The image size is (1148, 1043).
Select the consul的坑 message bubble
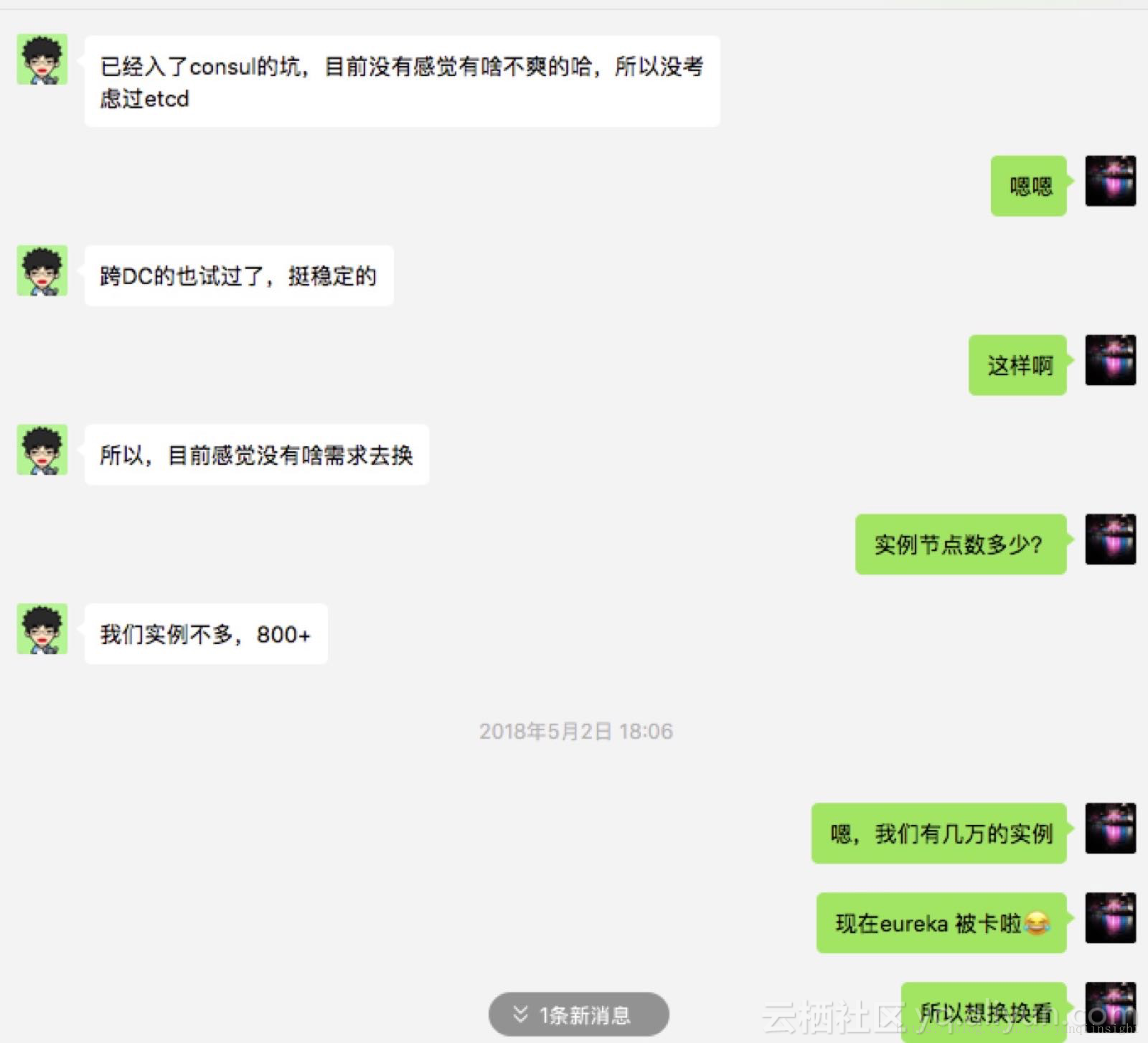coord(403,82)
